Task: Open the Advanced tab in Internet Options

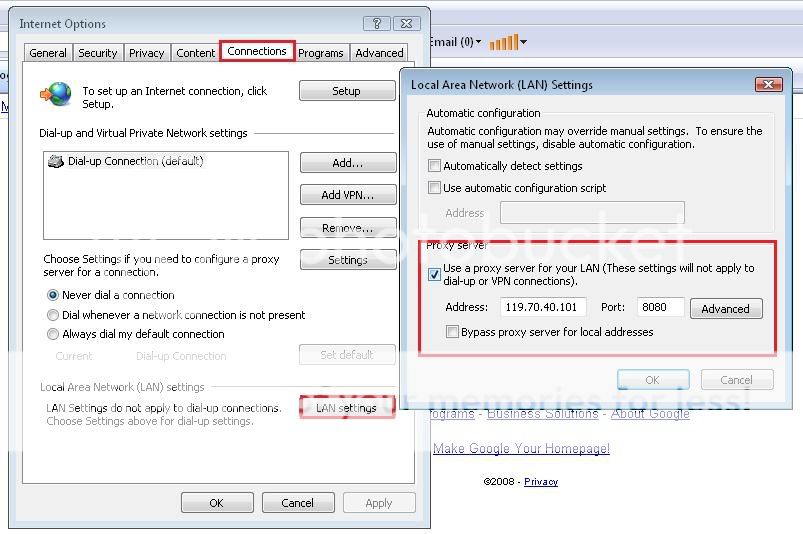Action: [379, 53]
